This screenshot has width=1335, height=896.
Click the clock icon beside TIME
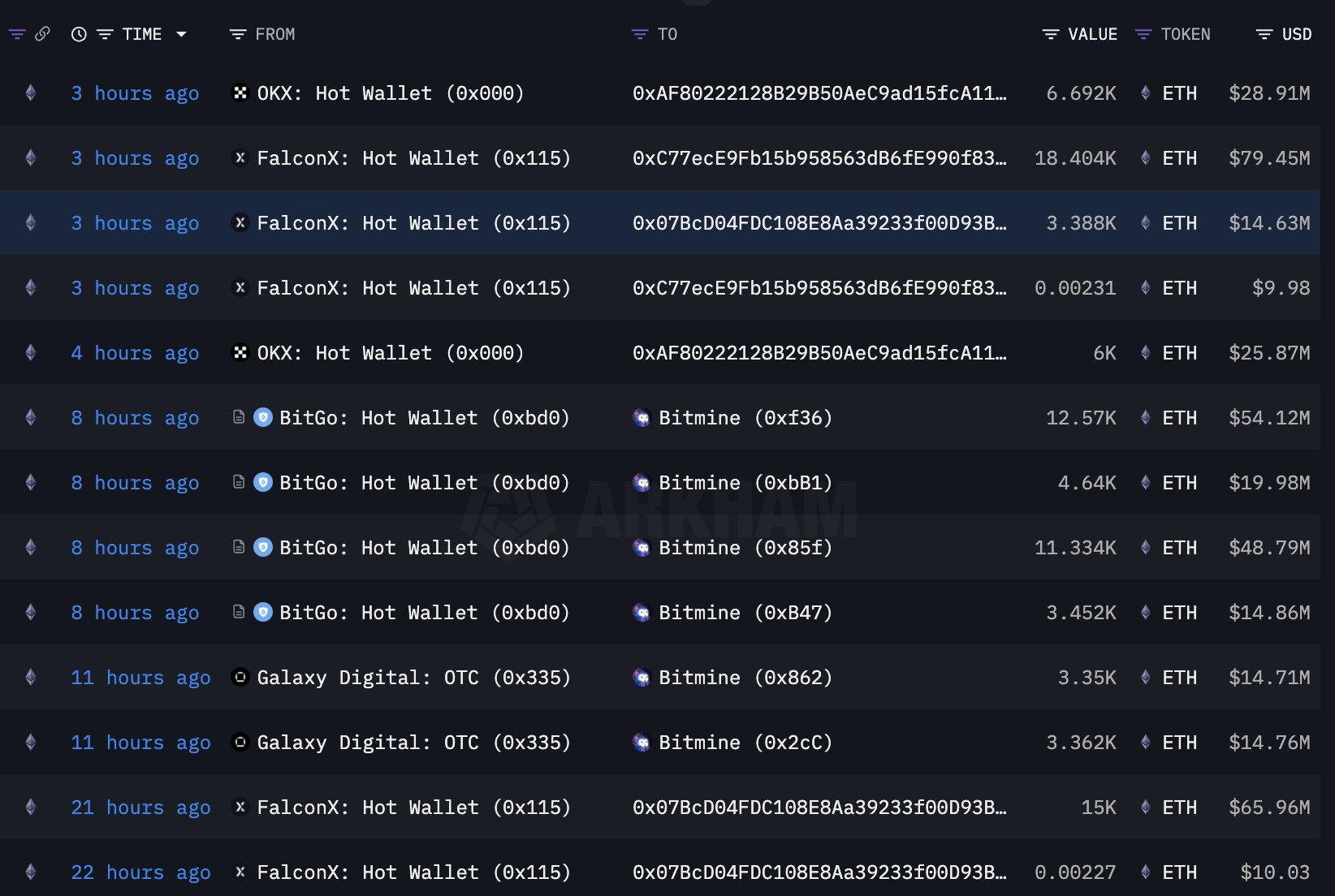coord(79,34)
